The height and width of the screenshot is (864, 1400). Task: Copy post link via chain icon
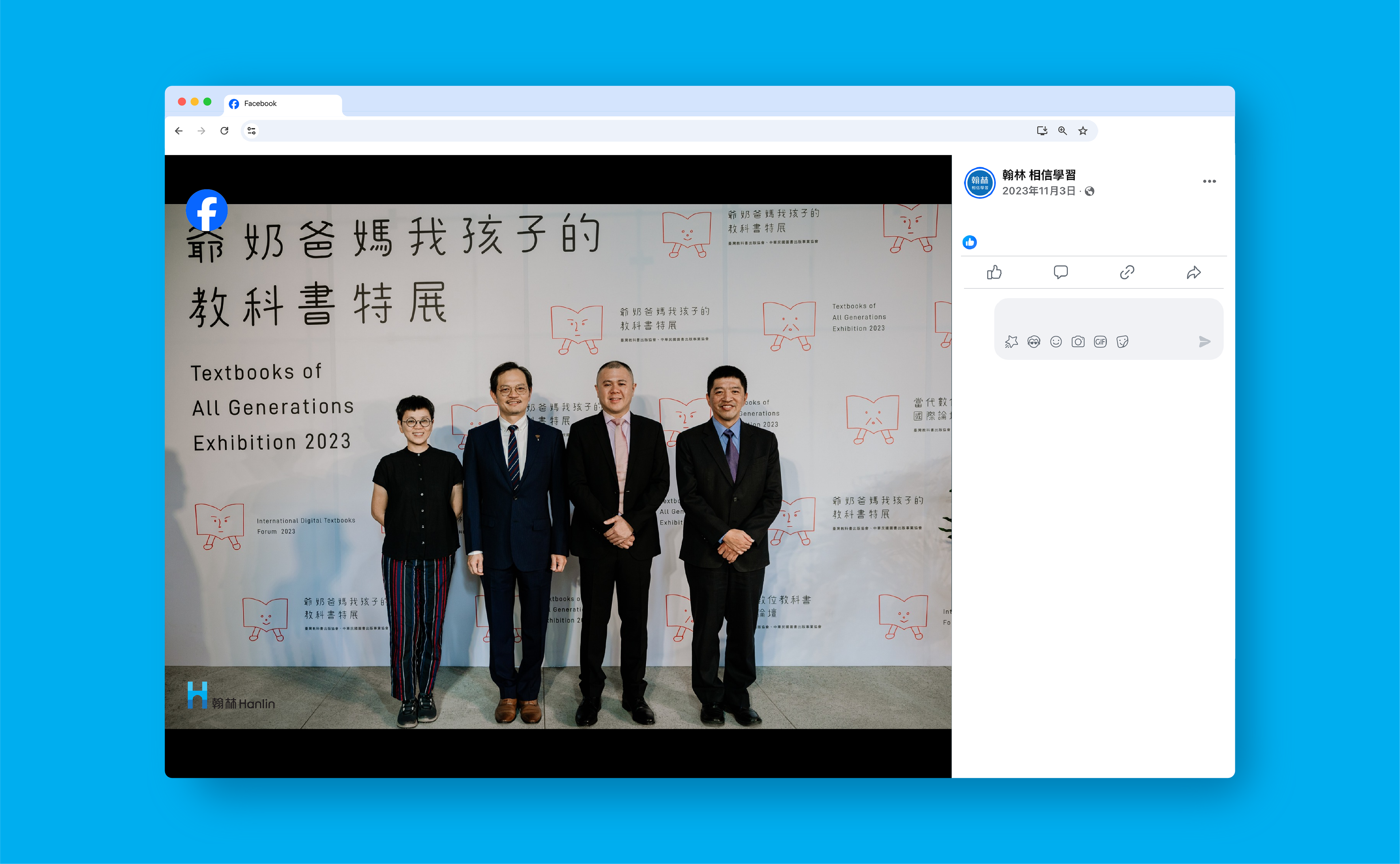click(x=1127, y=272)
